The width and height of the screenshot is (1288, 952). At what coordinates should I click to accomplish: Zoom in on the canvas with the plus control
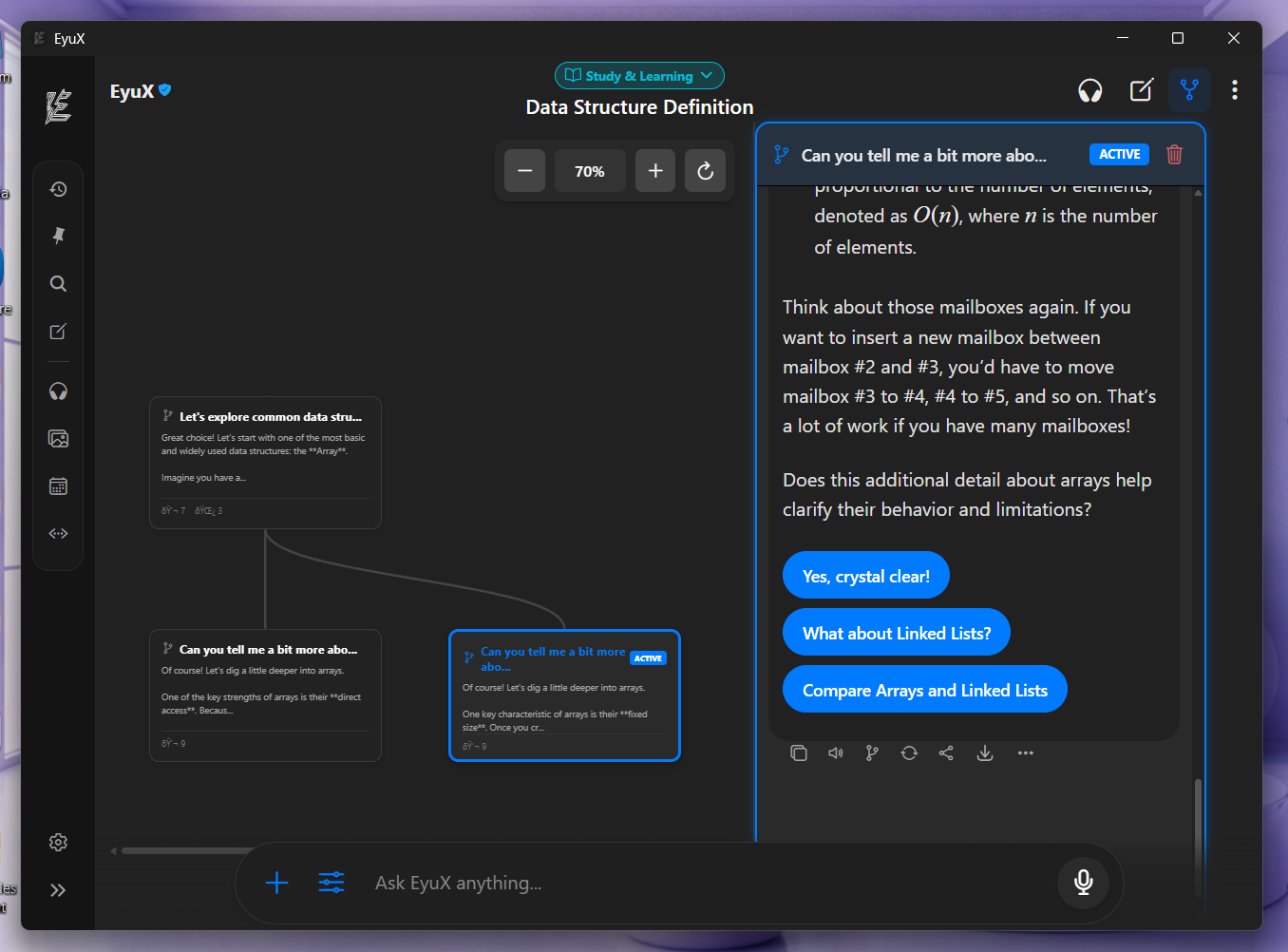click(x=654, y=171)
